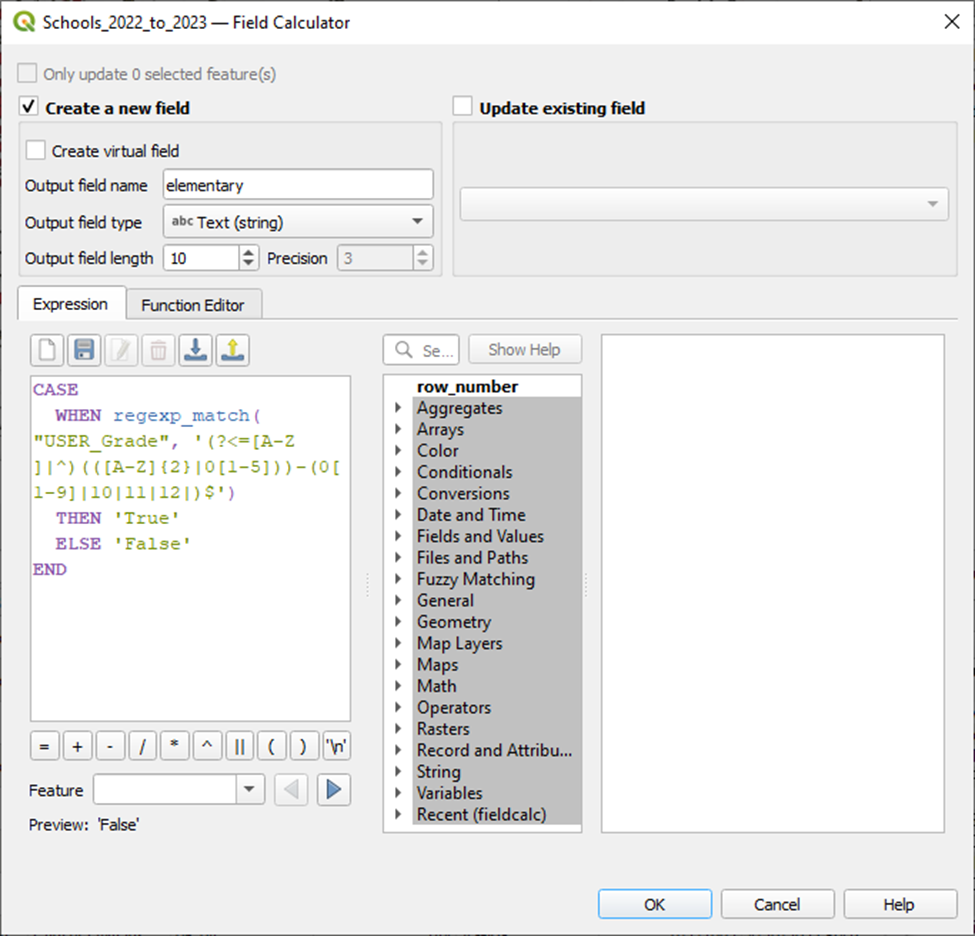Expand the Aggregates function group
Viewport: 975px width, 936px height.
[398, 408]
